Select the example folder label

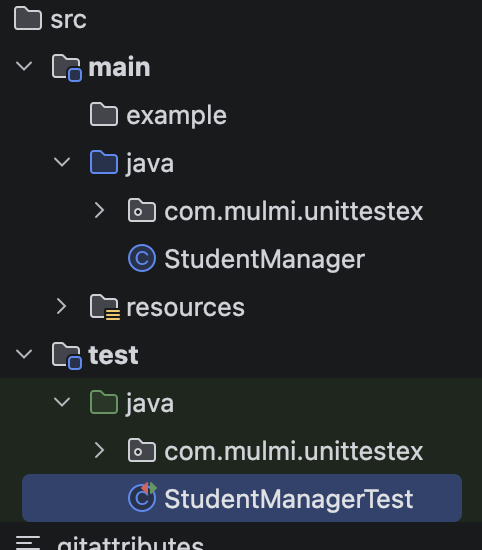click(x=176, y=116)
